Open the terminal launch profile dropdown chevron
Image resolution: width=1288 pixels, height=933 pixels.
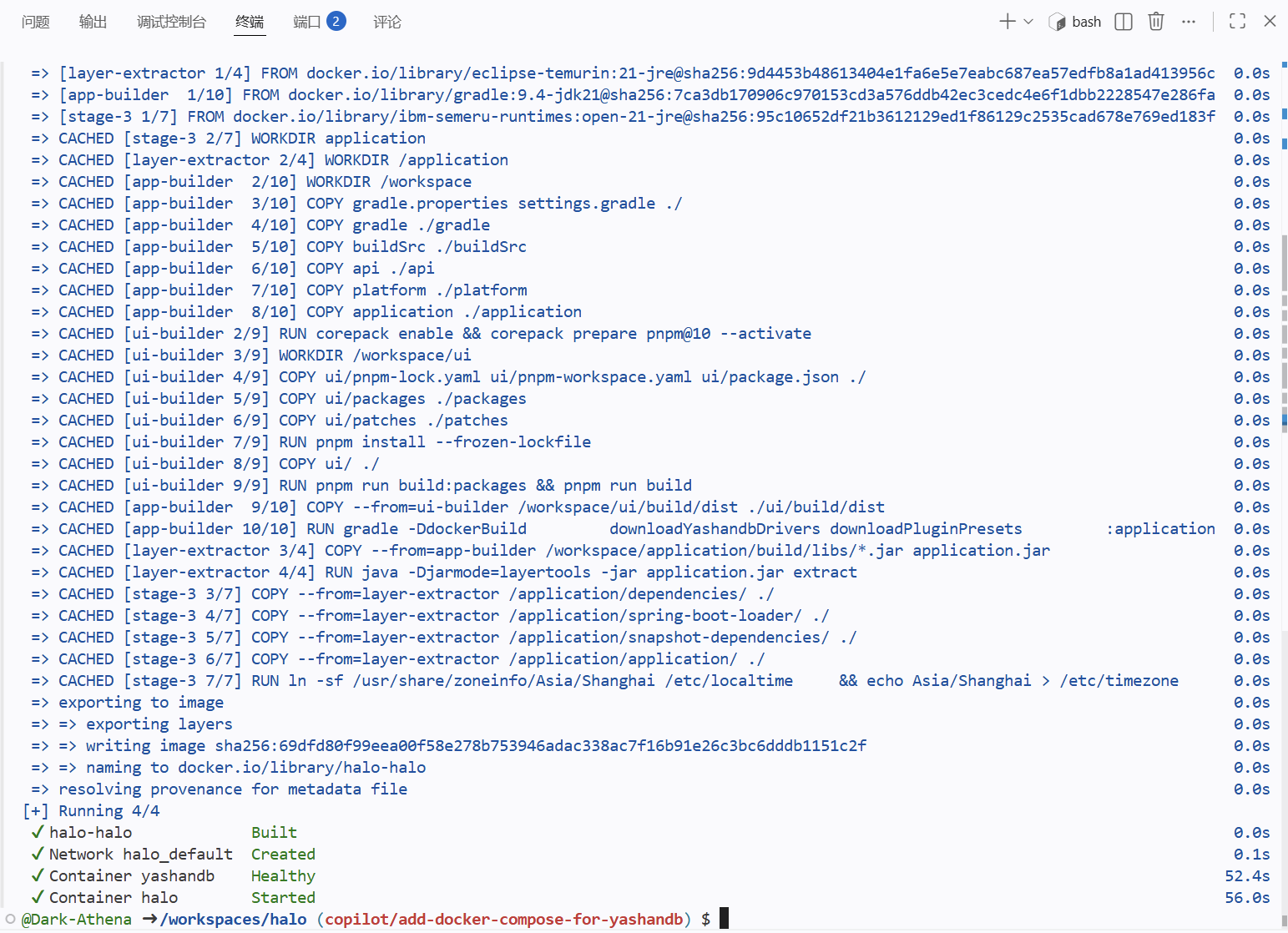[1028, 22]
